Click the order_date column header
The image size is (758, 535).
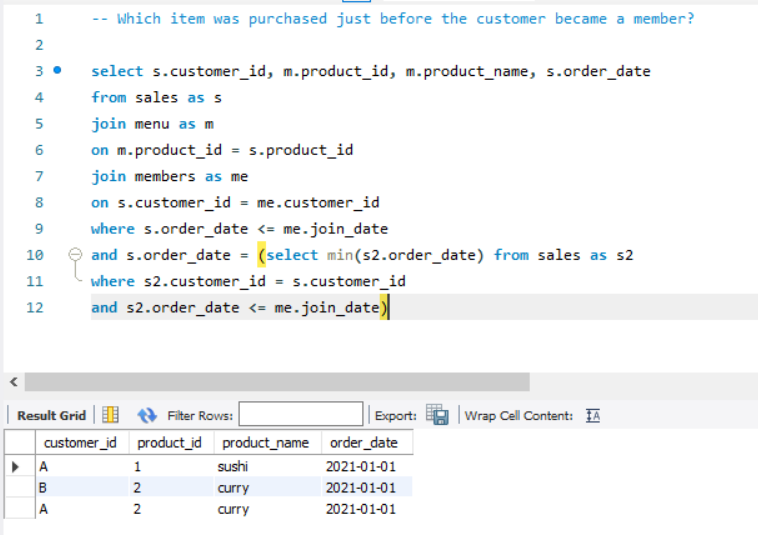click(363, 442)
